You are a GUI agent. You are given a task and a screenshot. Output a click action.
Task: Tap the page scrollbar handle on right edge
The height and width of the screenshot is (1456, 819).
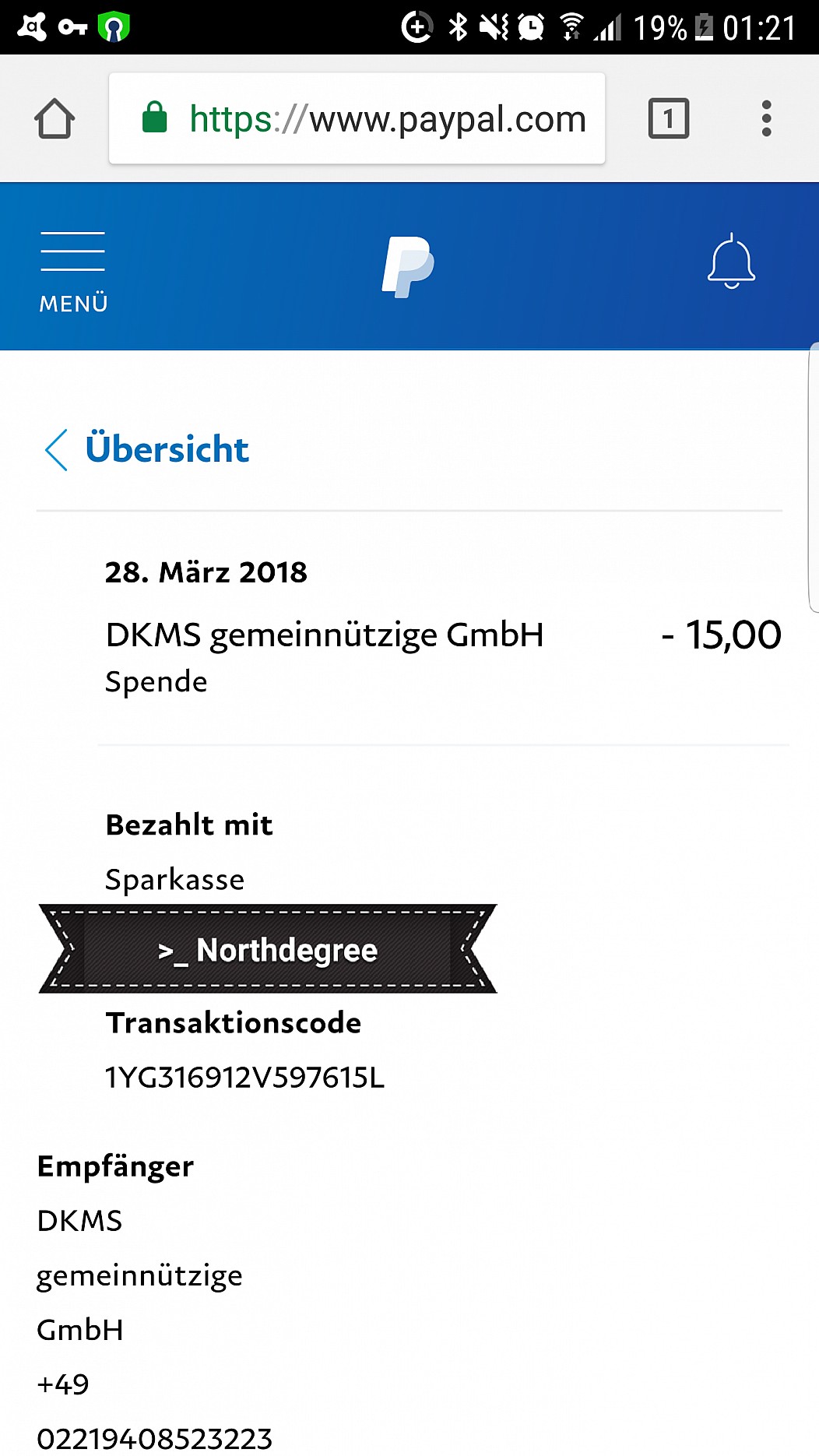tap(814, 477)
